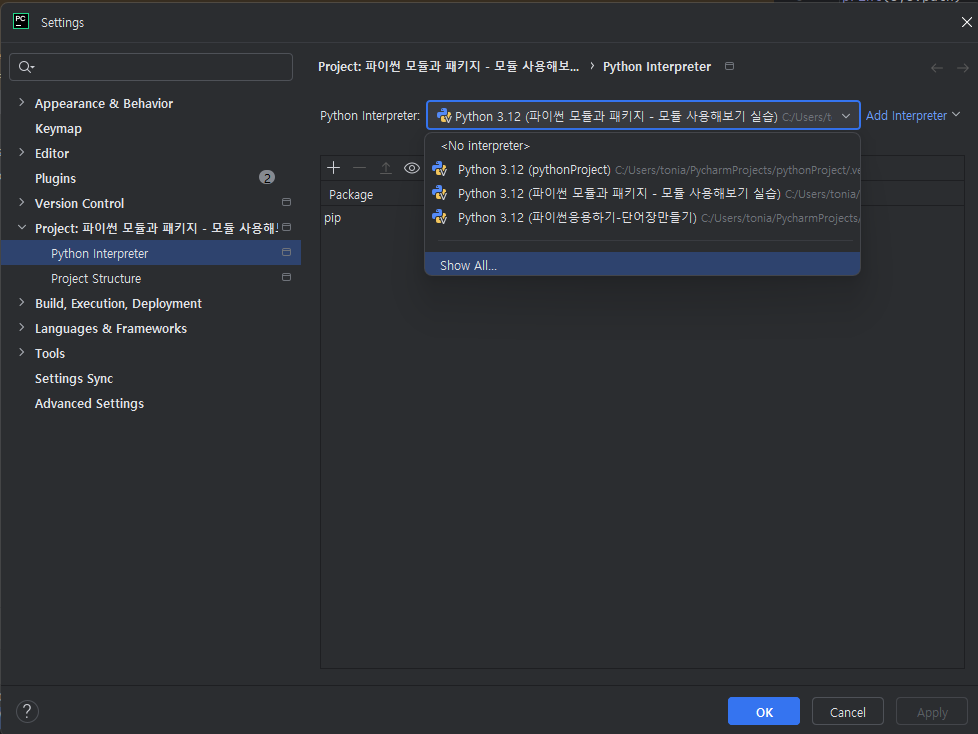978x734 pixels.
Task: Click the Package column header
Action: pos(351,194)
